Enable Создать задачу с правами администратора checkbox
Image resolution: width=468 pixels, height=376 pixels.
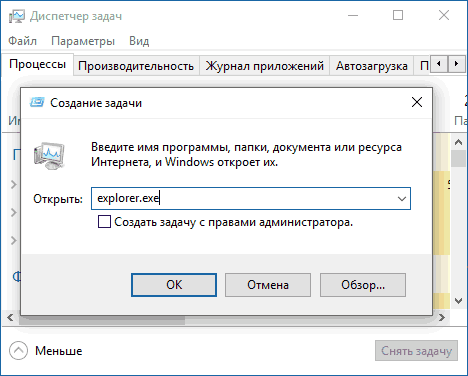click(104, 222)
